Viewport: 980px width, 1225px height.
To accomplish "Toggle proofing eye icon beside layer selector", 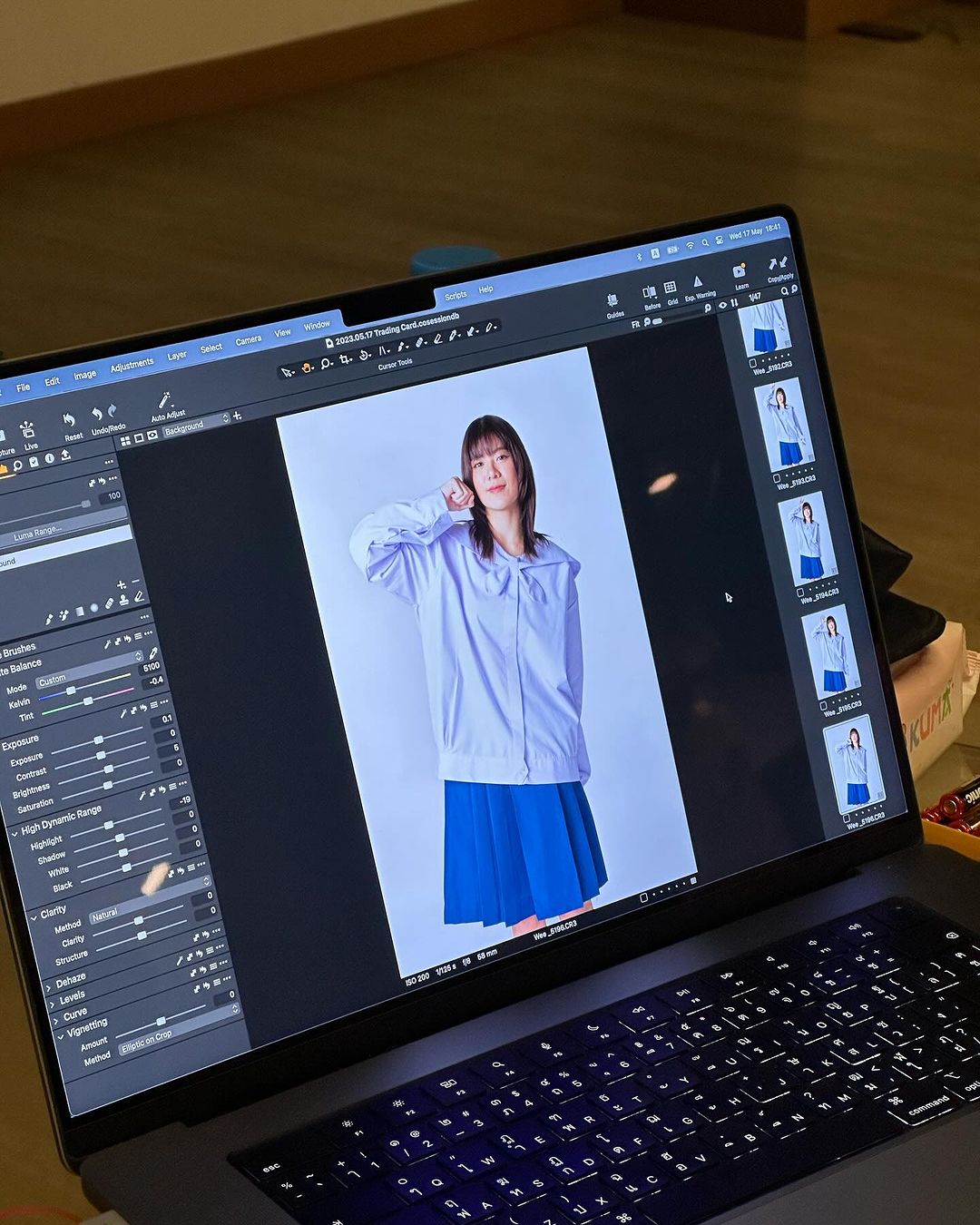I will [x=152, y=435].
